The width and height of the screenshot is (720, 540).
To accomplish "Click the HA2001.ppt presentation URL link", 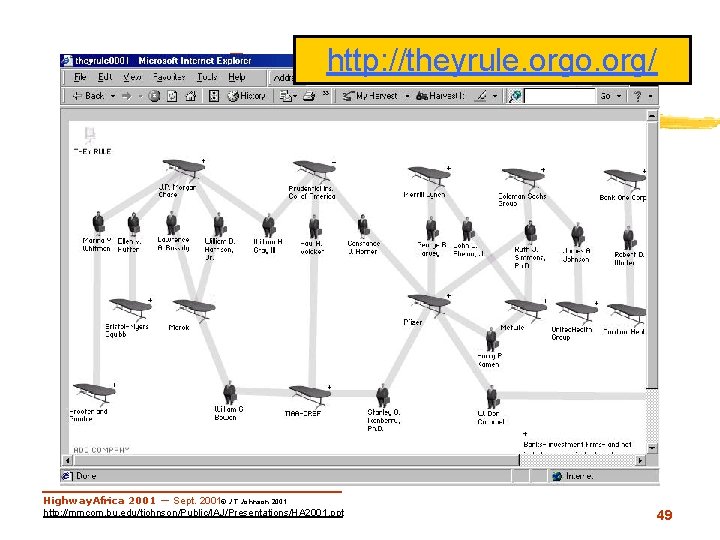I will 193,512.
